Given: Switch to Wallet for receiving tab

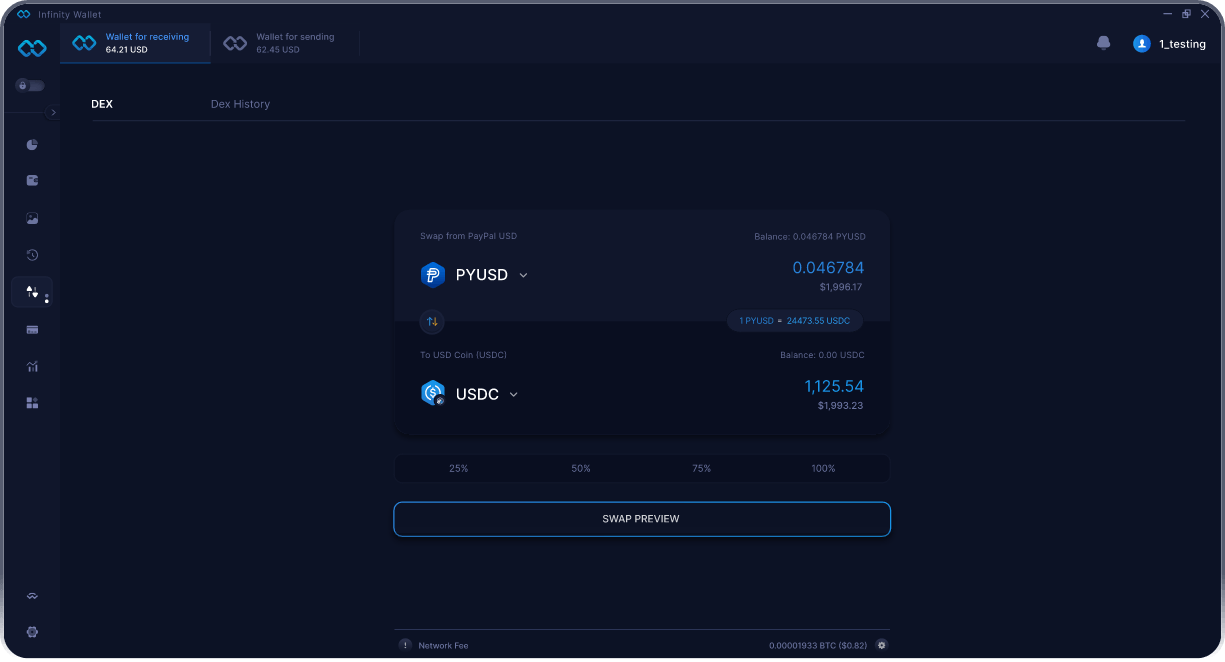Looking at the screenshot, I should click(135, 43).
